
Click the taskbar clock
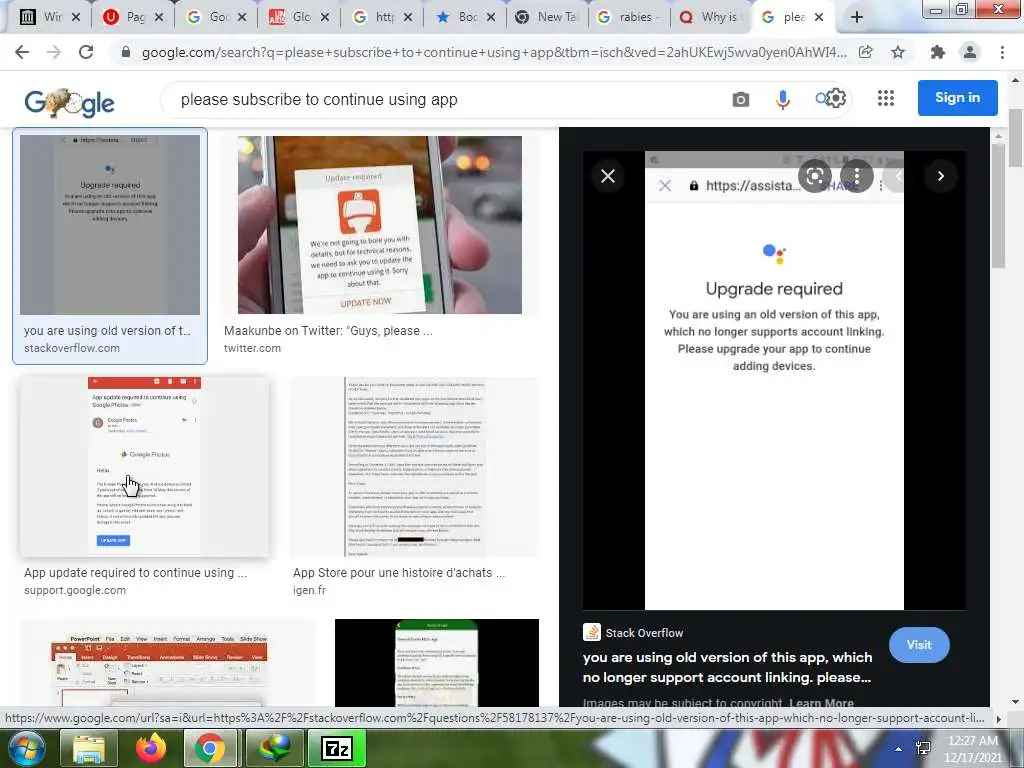pyautogui.click(x=973, y=749)
